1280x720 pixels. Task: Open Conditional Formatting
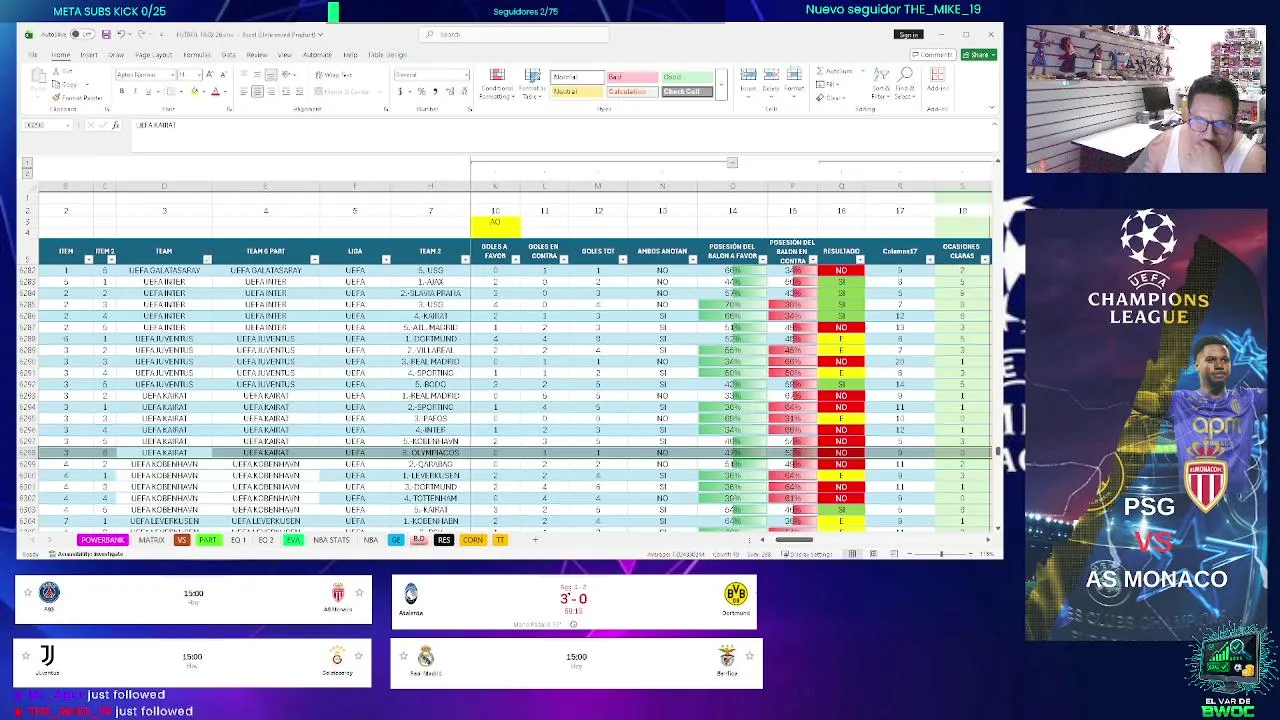(x=497, y=84)
